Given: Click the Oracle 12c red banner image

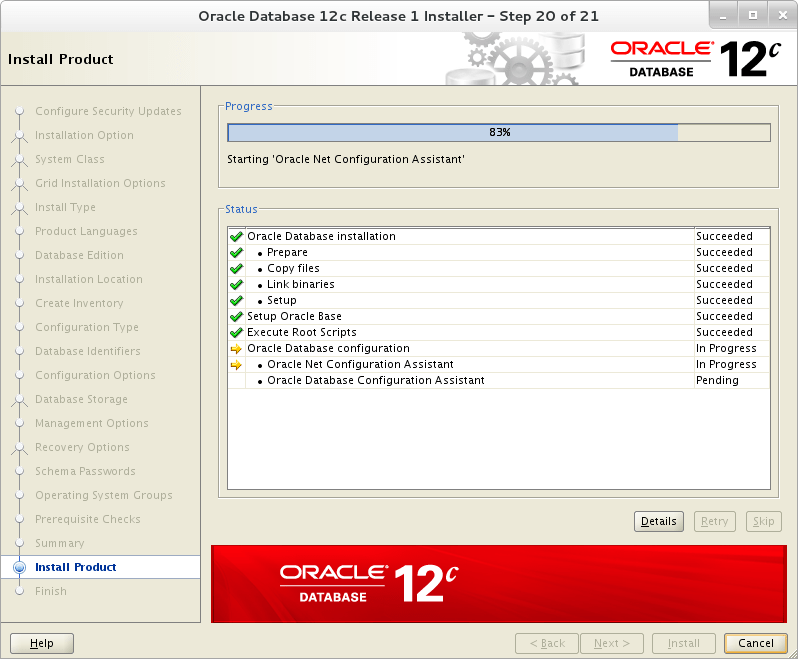Looking at the screenshot, I should pyautogui.click(x=499, y=584).
